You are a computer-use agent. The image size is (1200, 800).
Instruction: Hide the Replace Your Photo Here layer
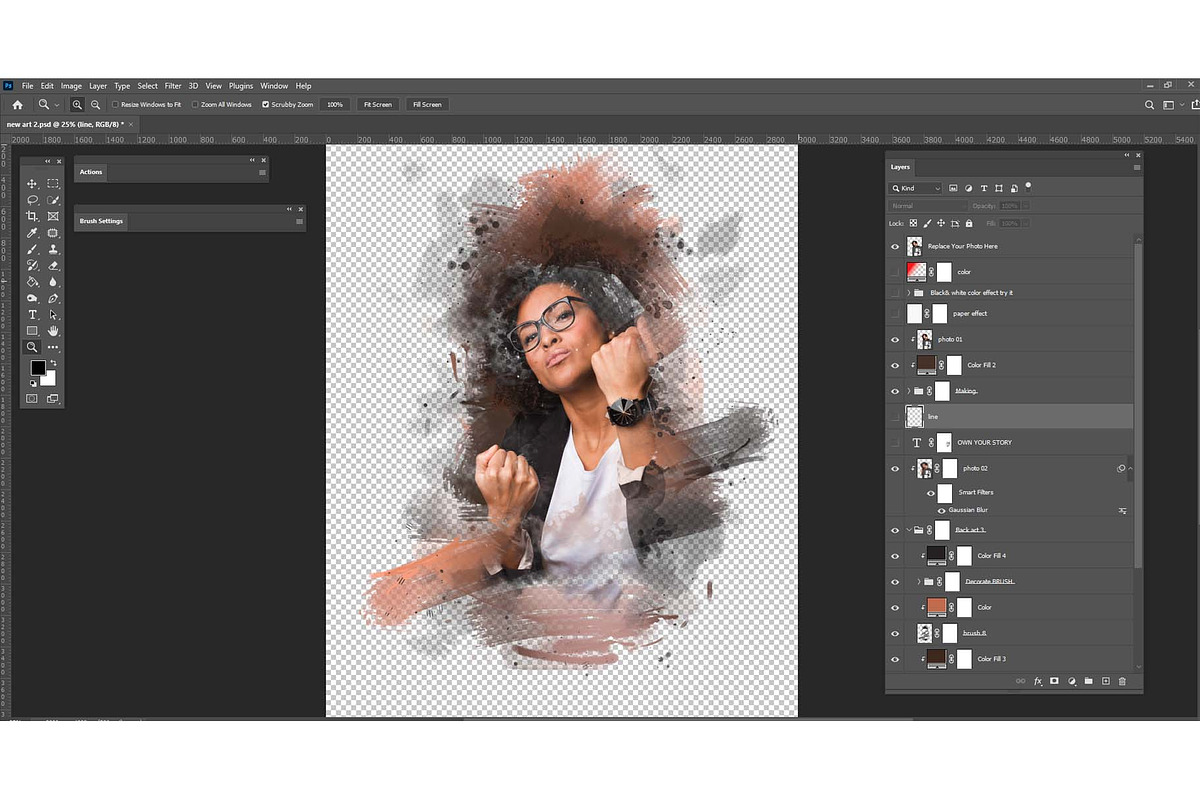pos(895,246)
